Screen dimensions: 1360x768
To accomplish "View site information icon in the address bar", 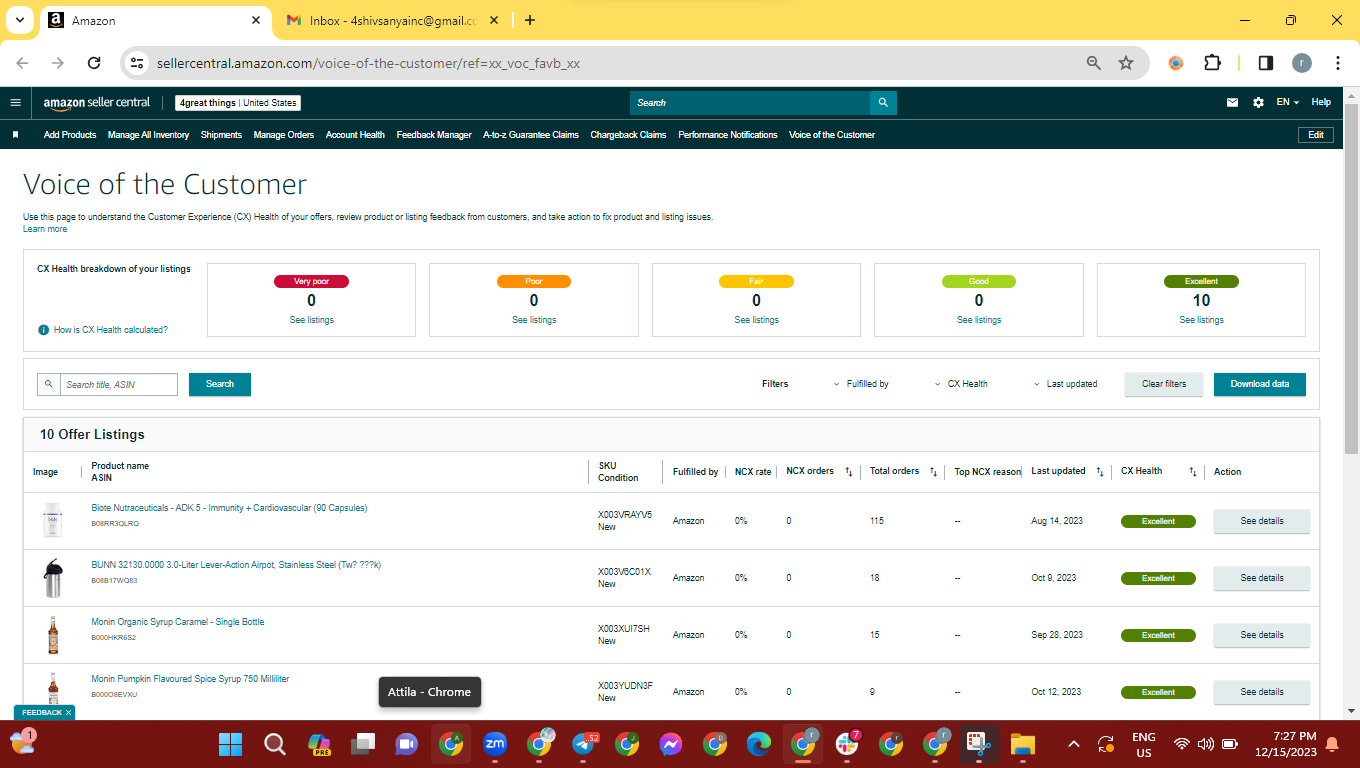I will click(138, 63).
